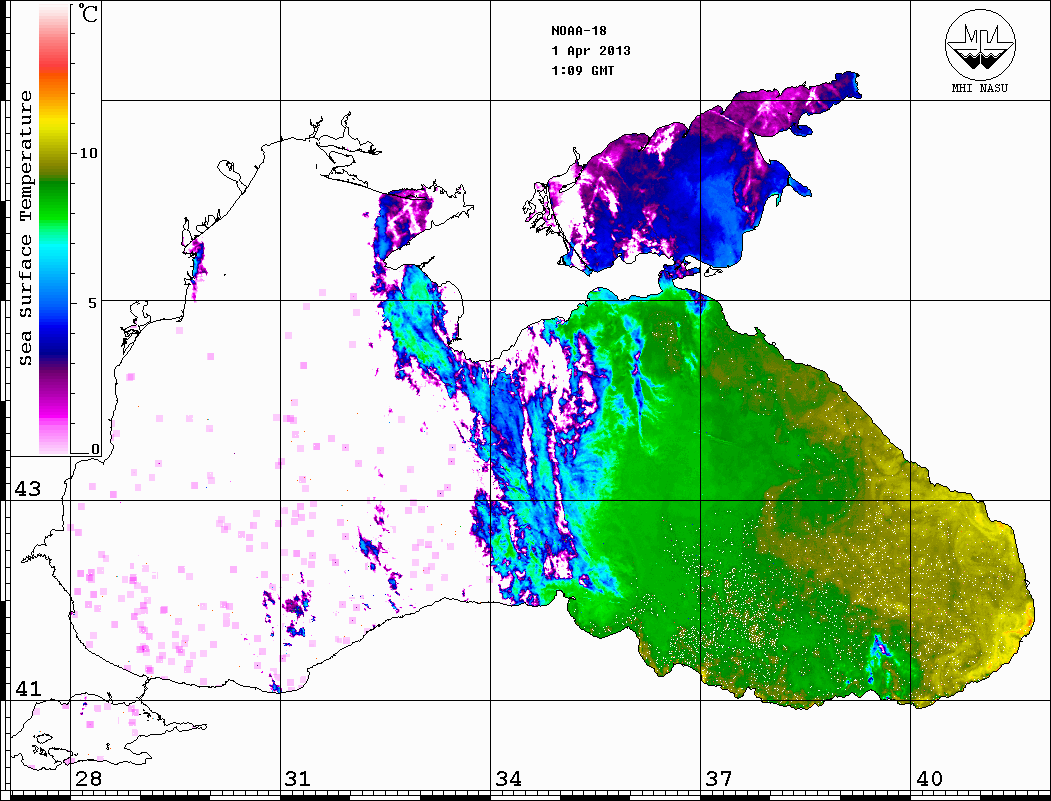Click the '10' tick on temperature scale
This screenshot has width=1051, height=801.
click(88, 153)
